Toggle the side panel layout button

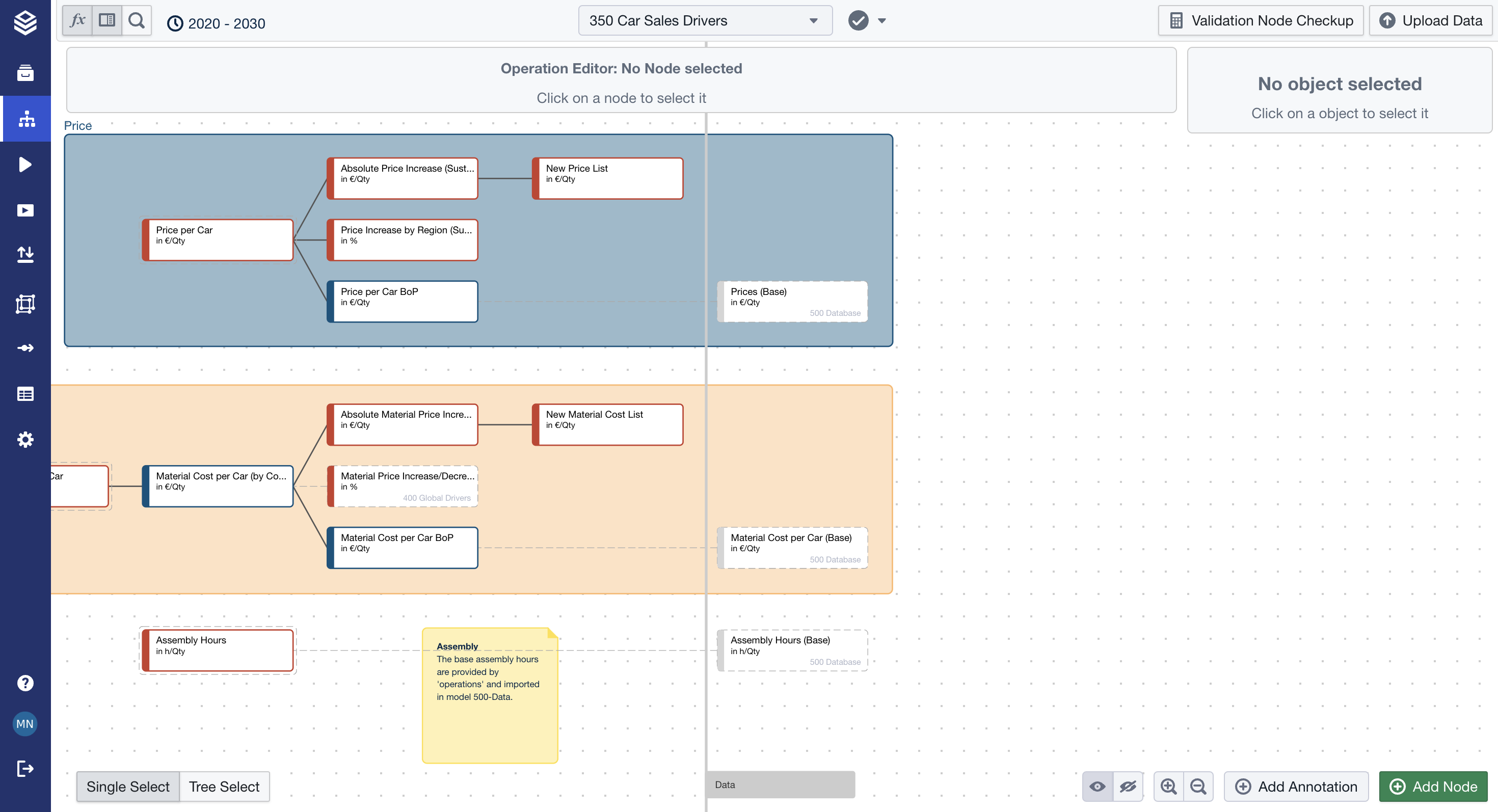click(x=107, y=20)
